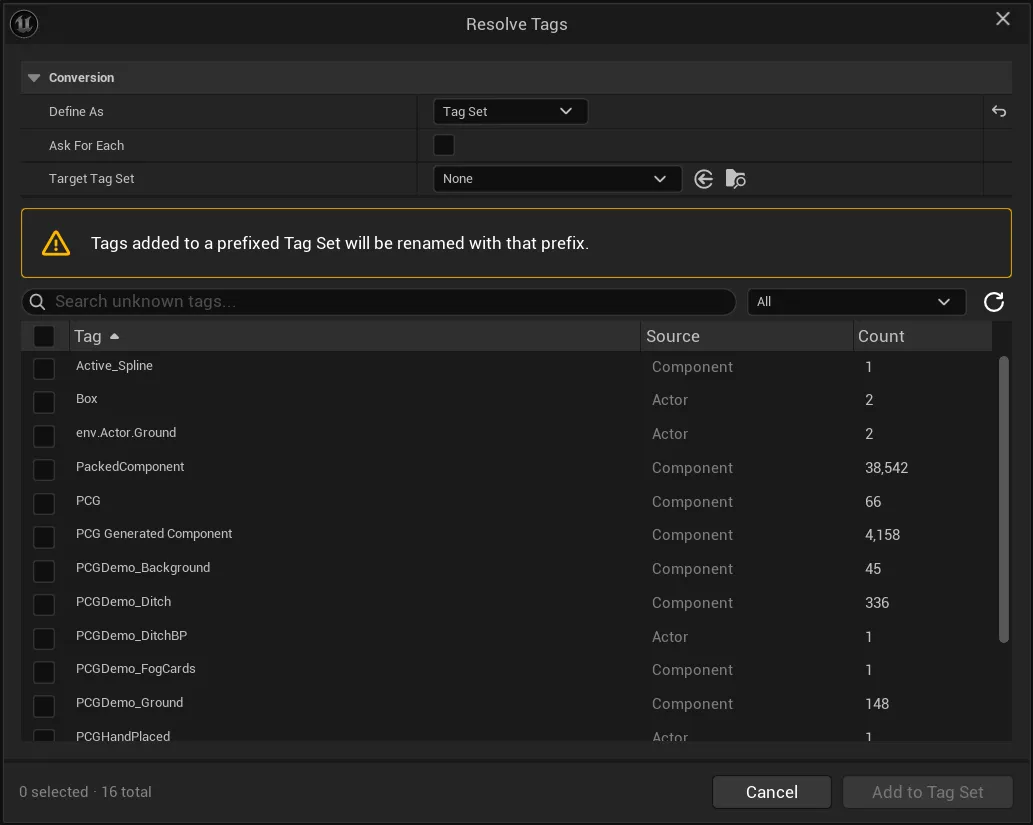1033x825 pixels.
Task: Click the count value 4,158
Action: pos(882,535)
